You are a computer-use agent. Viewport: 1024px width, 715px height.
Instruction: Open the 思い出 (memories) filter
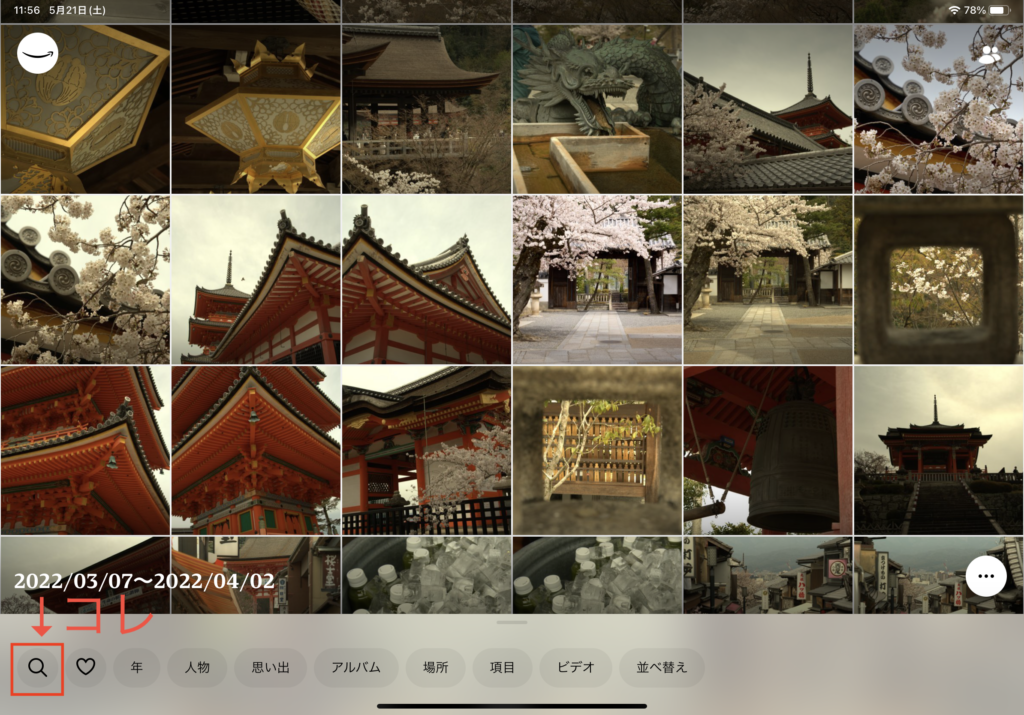click(270, 667)
